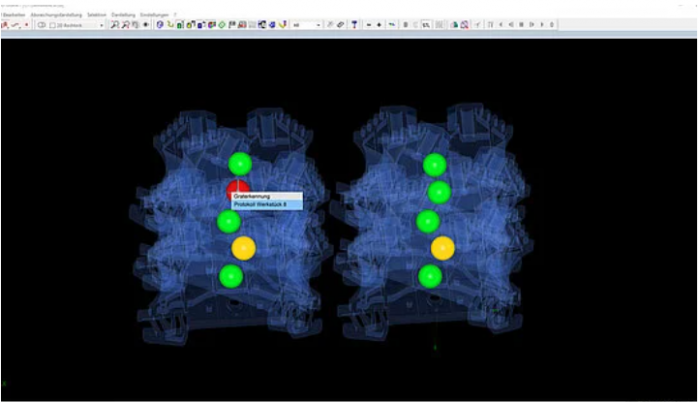Open the Abweichungsdarstellung menu
Screen dimensions: 700x402
56,14
